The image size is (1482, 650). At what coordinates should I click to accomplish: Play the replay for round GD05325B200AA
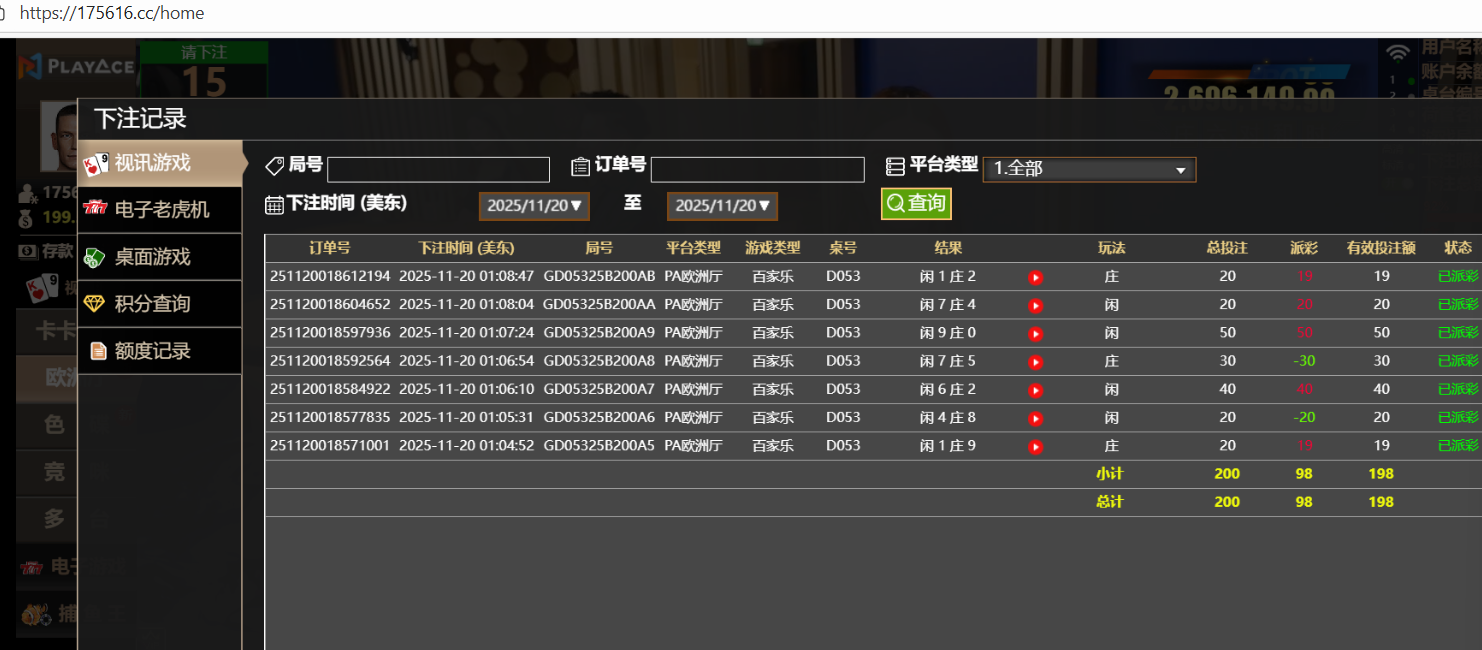[x=1036, y=305]
